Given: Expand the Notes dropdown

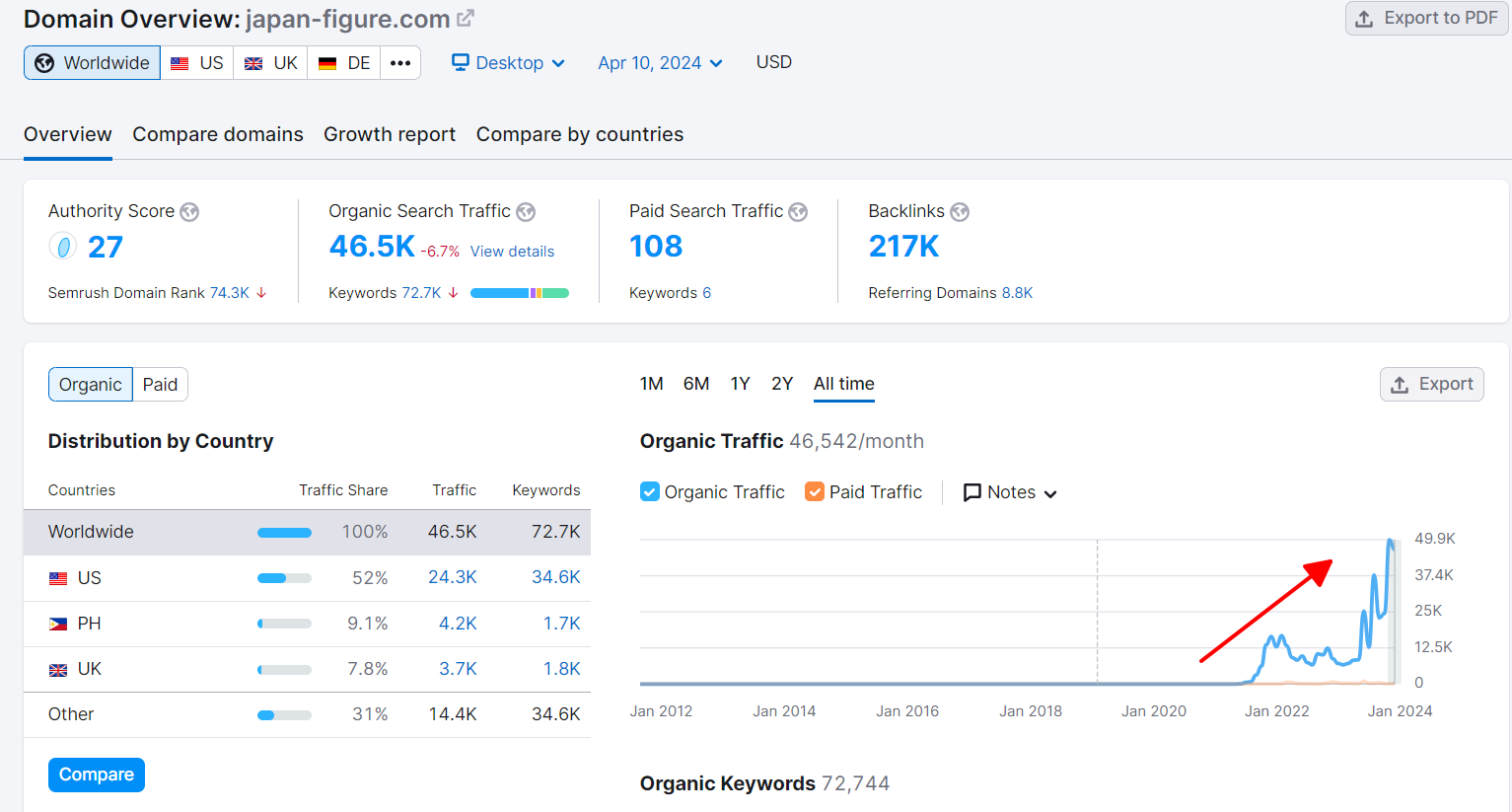Looking at the screenshot, I should tap(1010, 492).
